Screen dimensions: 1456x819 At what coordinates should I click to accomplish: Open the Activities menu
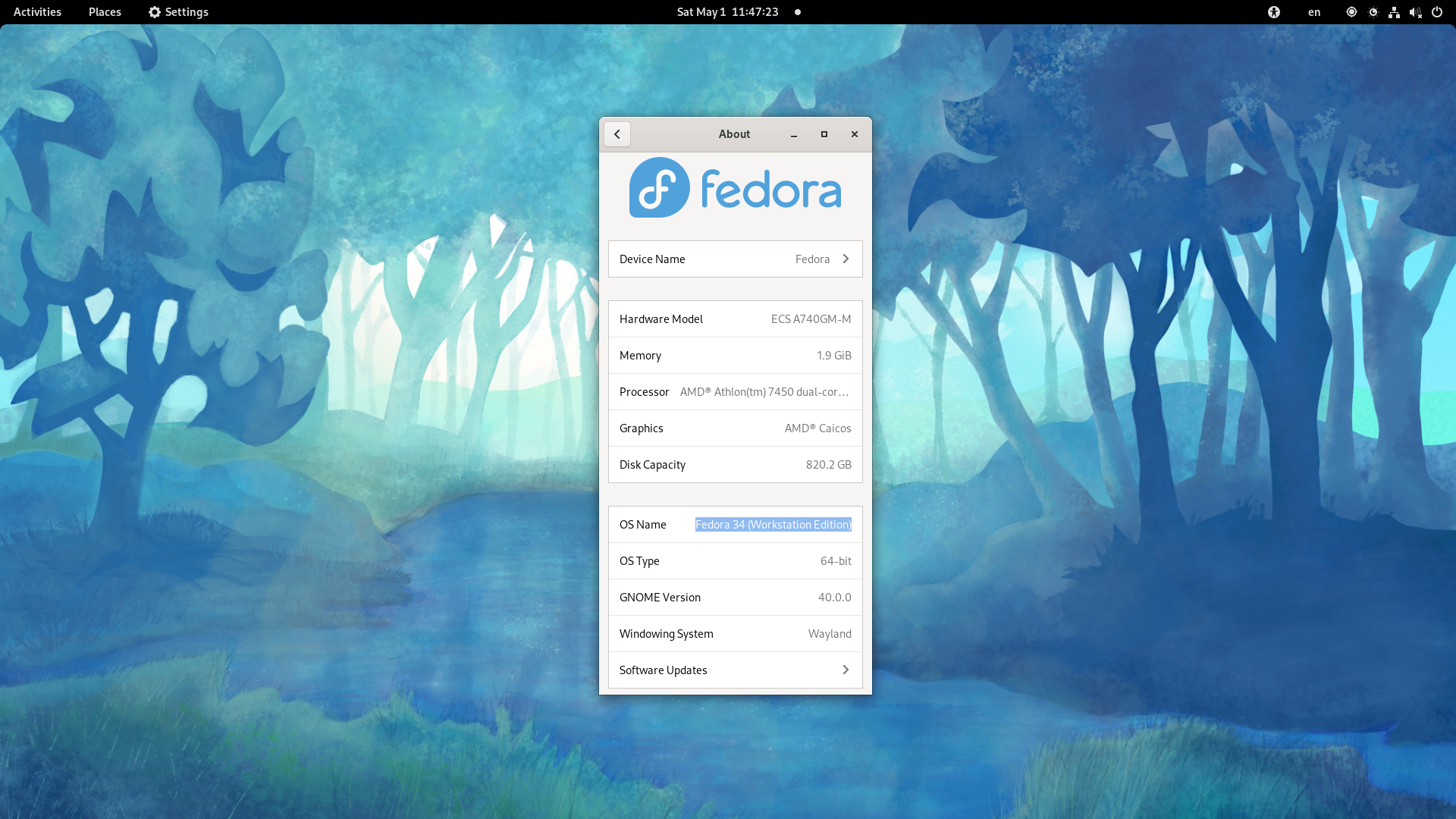[x=37, y=11]
